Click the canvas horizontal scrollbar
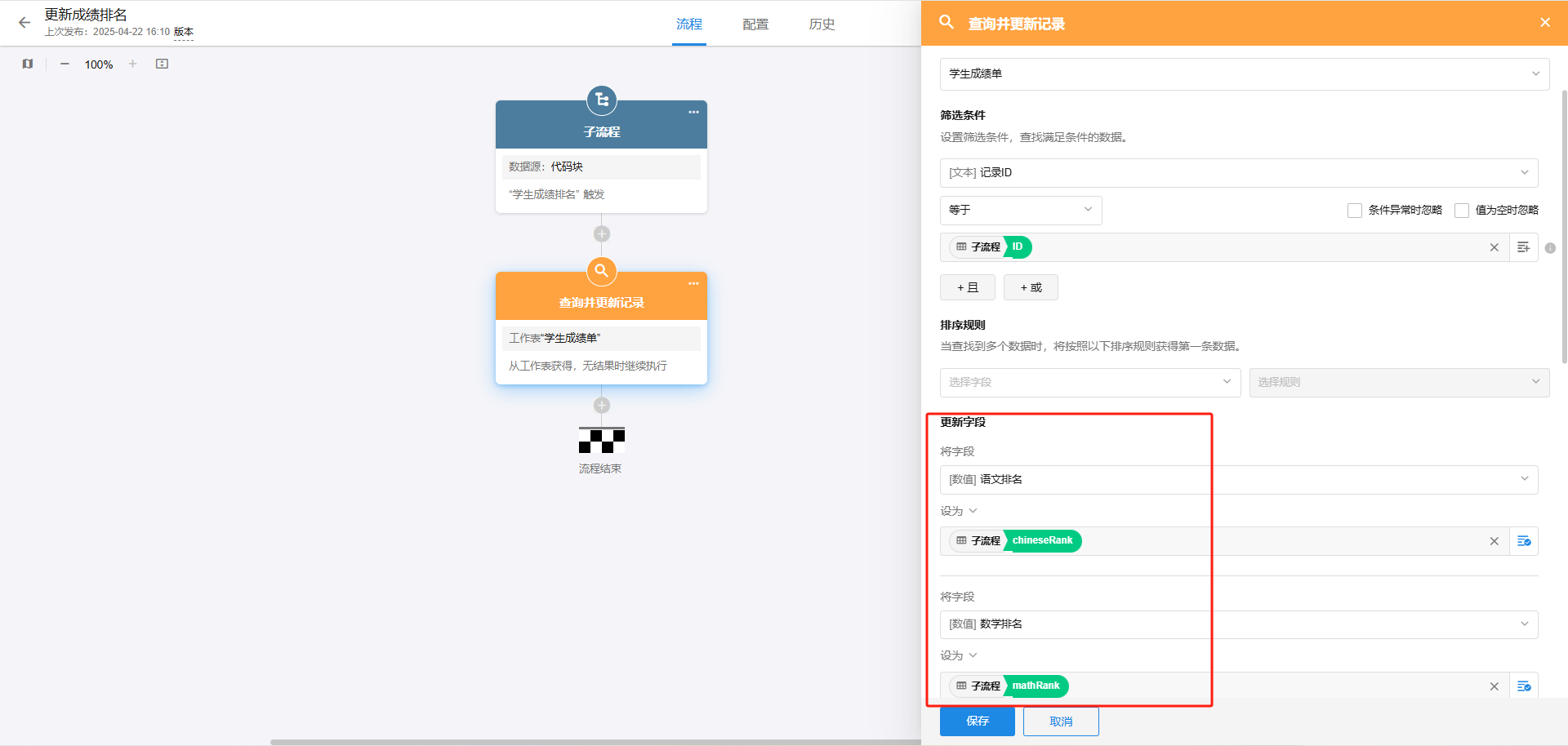Viewport: 1568px width, 746px height. click(596, 742)
